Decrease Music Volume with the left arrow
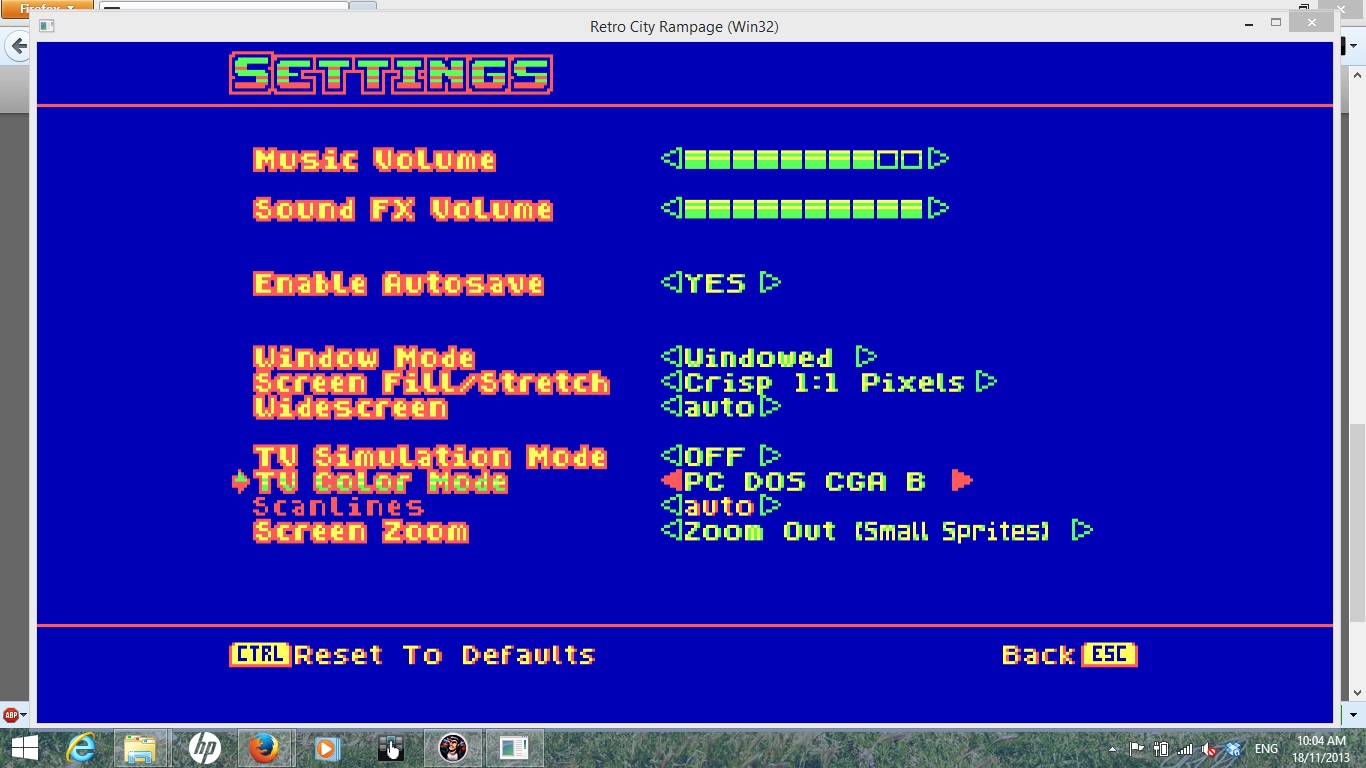Viewport: 1366px width, 768px height. (671, 158)
